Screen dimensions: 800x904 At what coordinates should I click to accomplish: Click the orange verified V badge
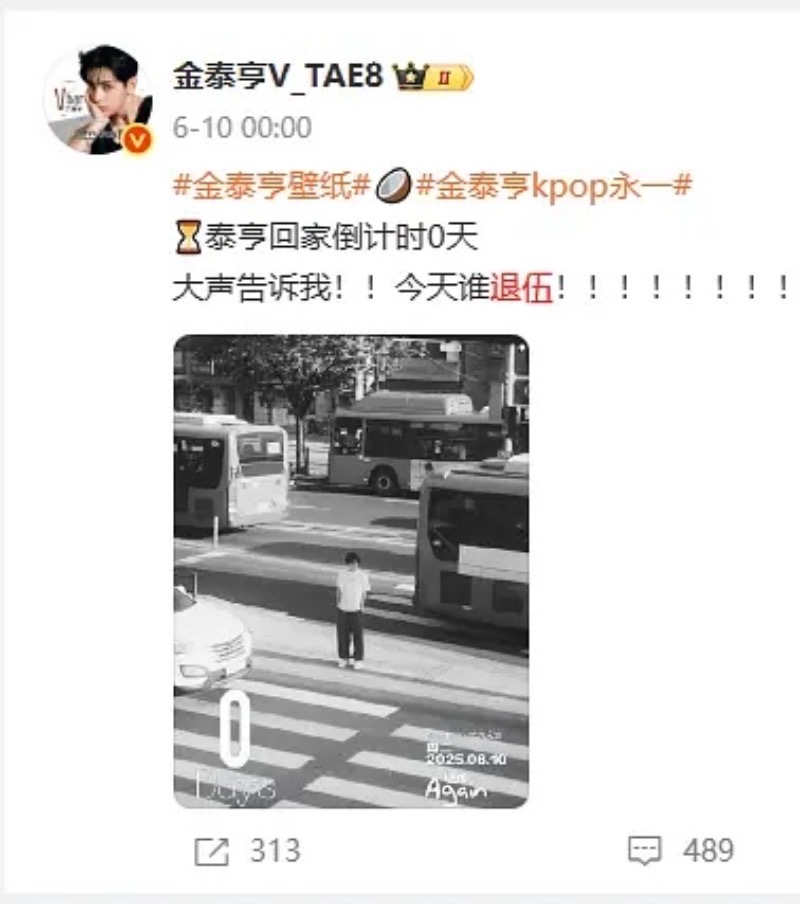point(138,140)
